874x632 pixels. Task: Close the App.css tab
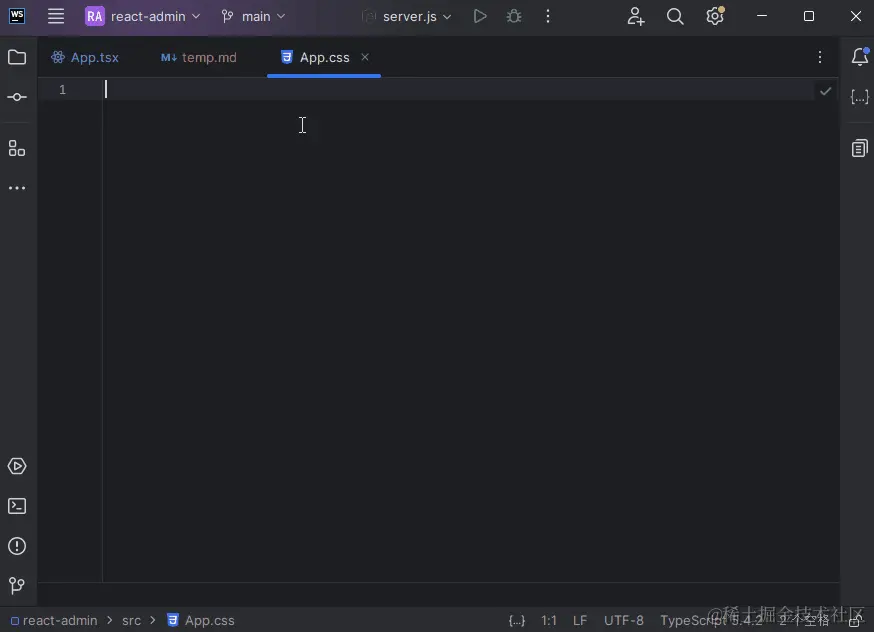pyautogui.click(x=365, y=57)
